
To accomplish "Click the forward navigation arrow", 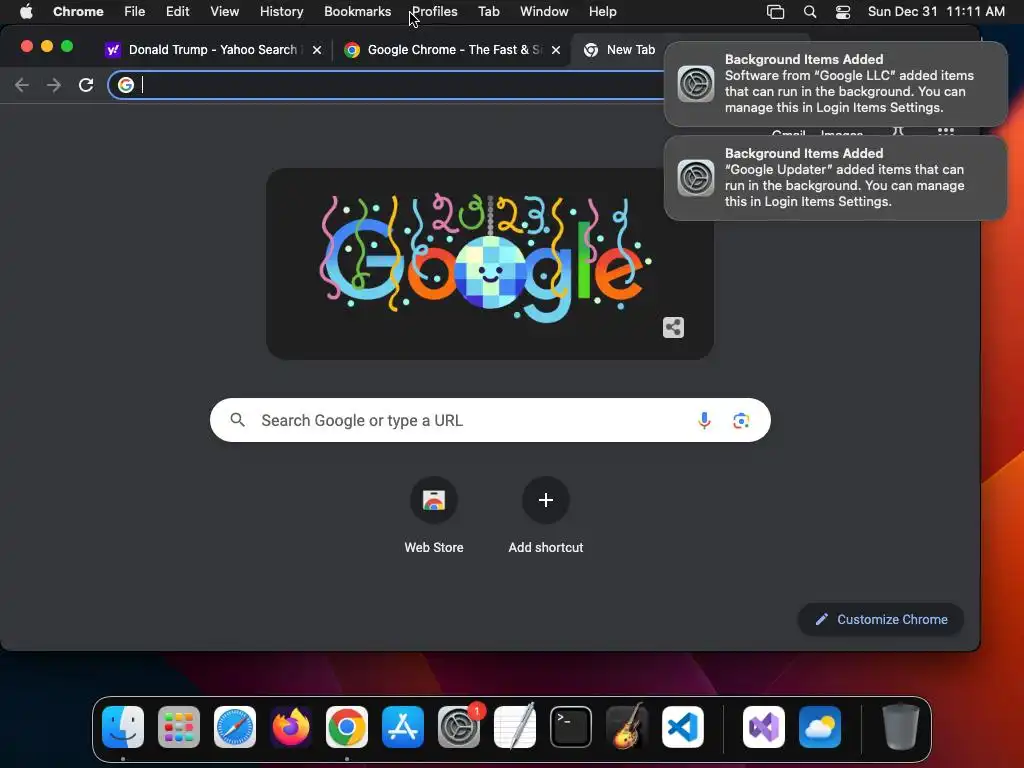I will click(x=54, y=85).
